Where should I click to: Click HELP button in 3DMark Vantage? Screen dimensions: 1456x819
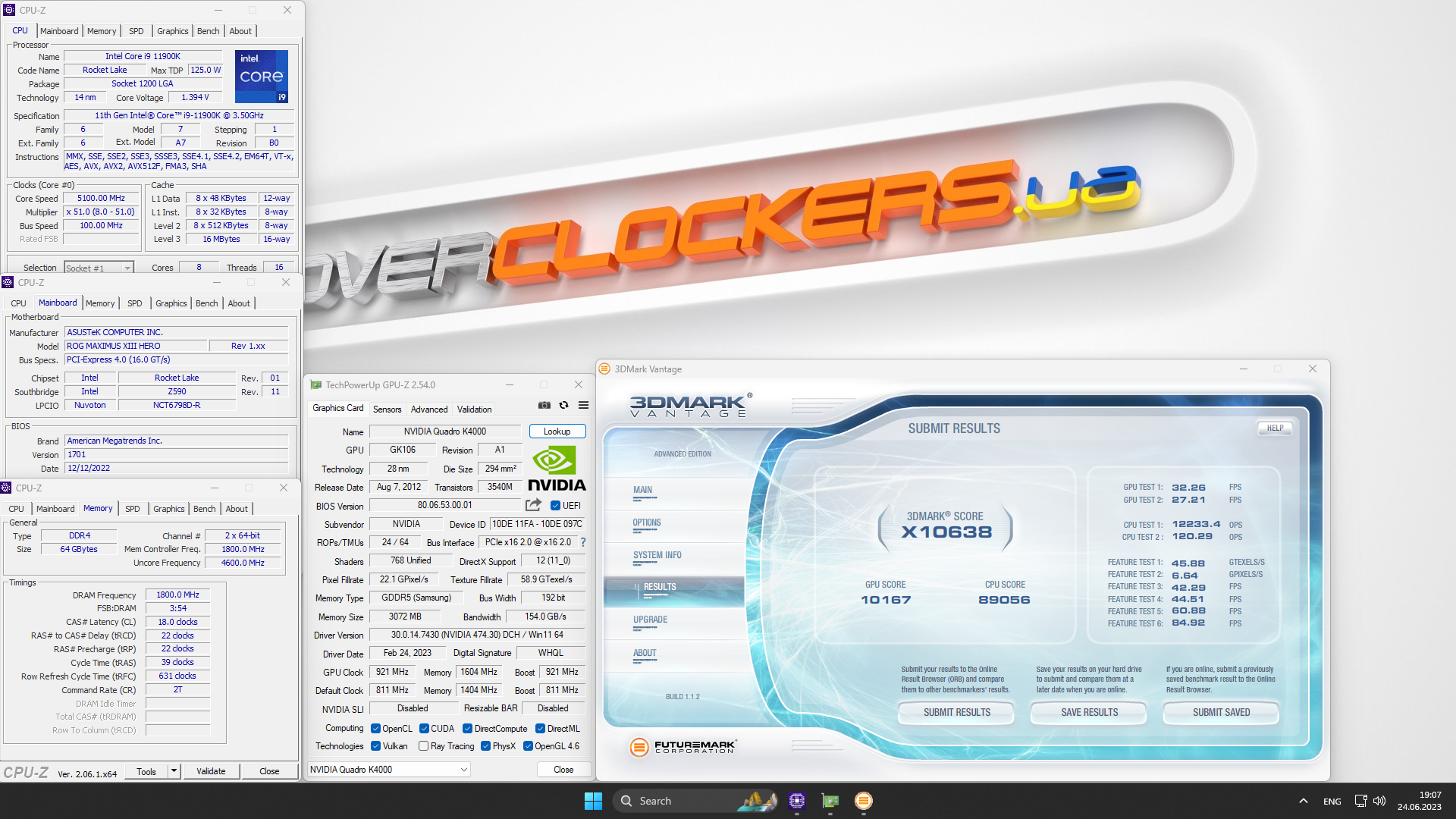click(x=1275, y=428)
